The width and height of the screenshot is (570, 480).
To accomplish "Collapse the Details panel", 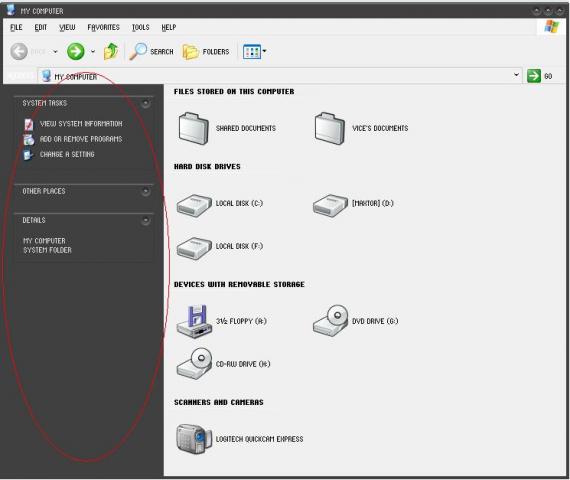I will click(145, 220).
